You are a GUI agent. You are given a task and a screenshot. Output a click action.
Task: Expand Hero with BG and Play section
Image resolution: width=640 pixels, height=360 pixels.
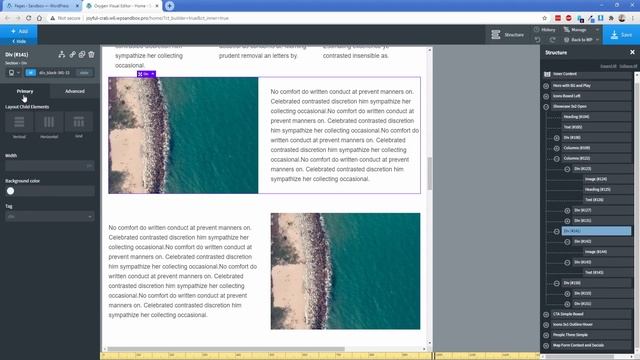(546, 86)
